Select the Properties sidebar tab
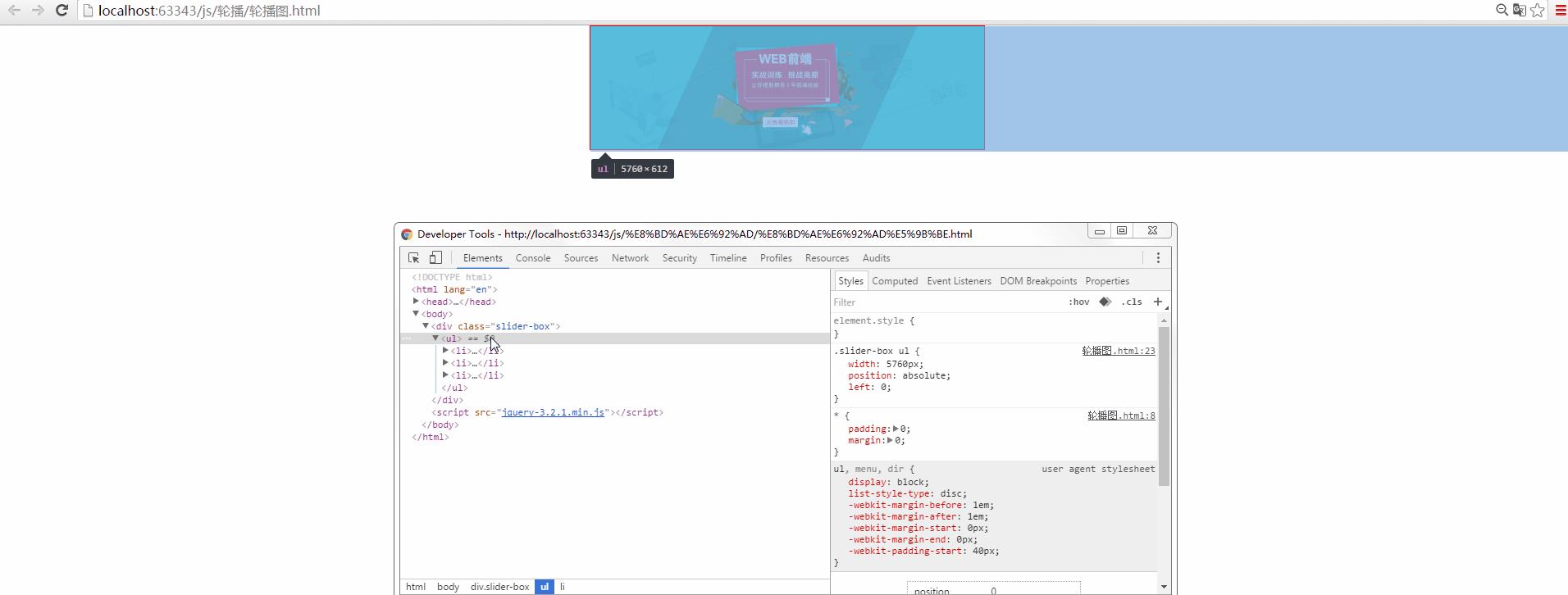The height and width of the screenshot is (595, 1568). point(1107,280)
